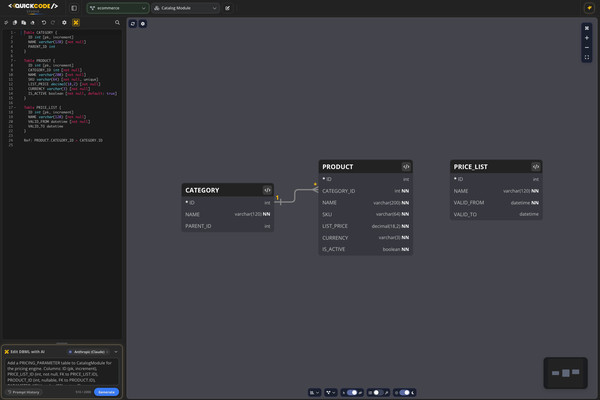Toggle the light/dark theme switch

(x=404, y=392)
